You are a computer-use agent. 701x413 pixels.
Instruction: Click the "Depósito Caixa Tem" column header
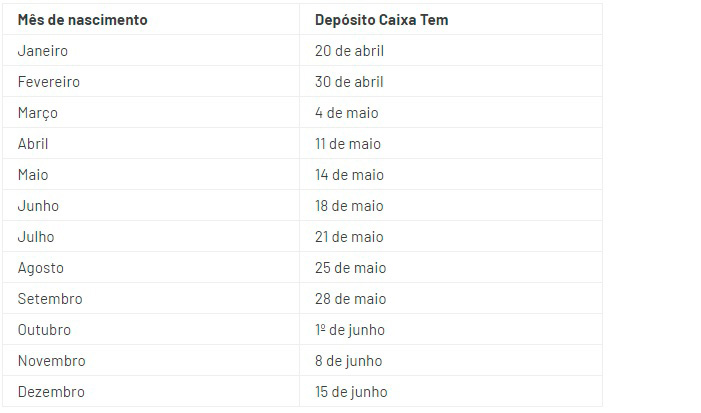pos(451,20)
